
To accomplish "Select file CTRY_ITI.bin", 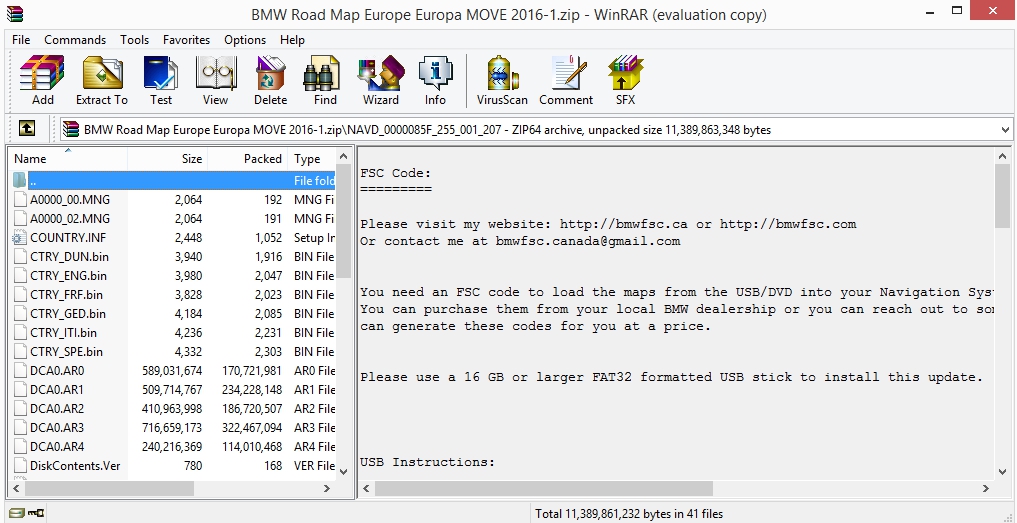I will click(x=64, y=332).
